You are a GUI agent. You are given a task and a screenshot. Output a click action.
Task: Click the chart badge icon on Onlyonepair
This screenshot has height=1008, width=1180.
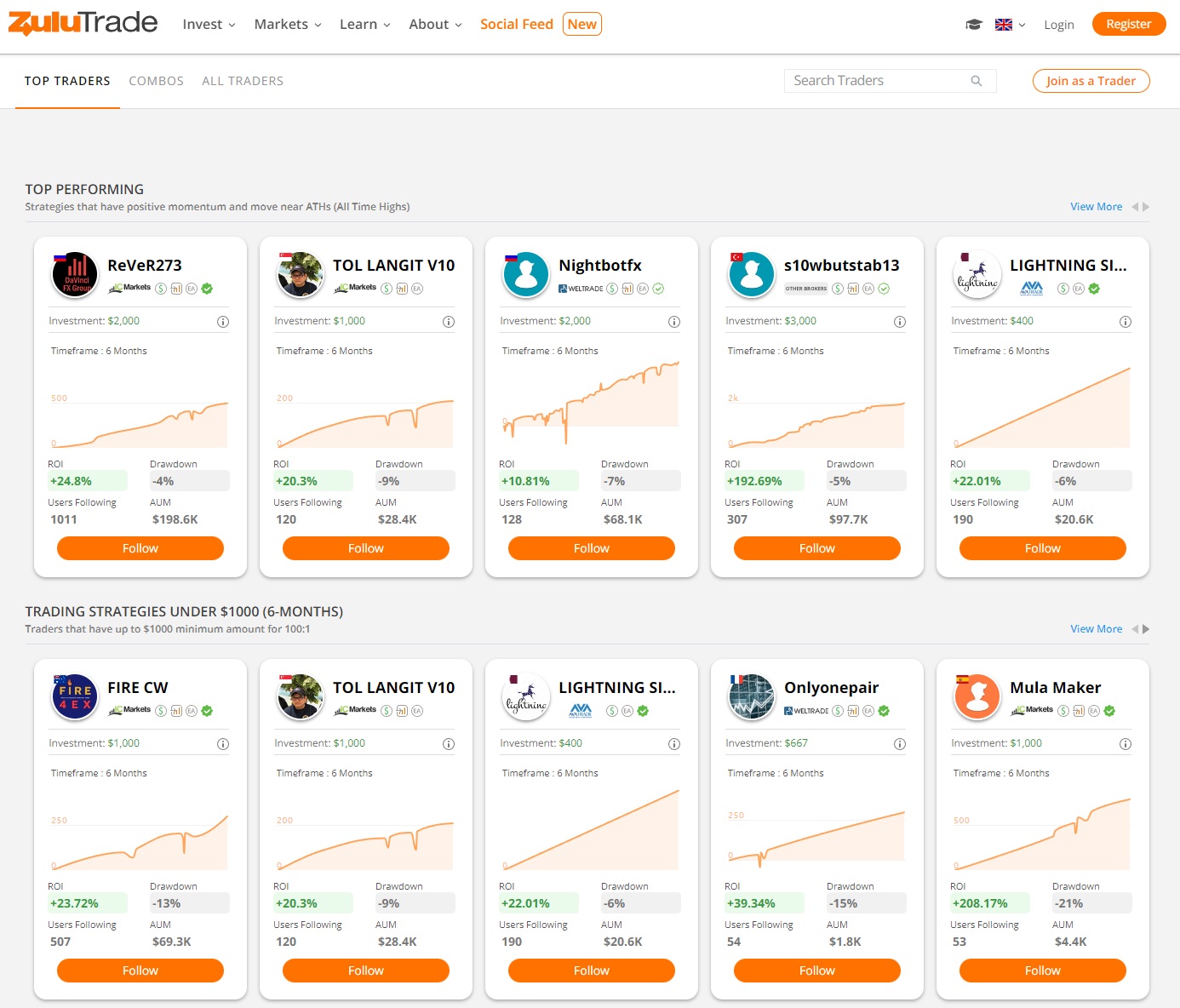pyautogui.click(x=853, y=711)
